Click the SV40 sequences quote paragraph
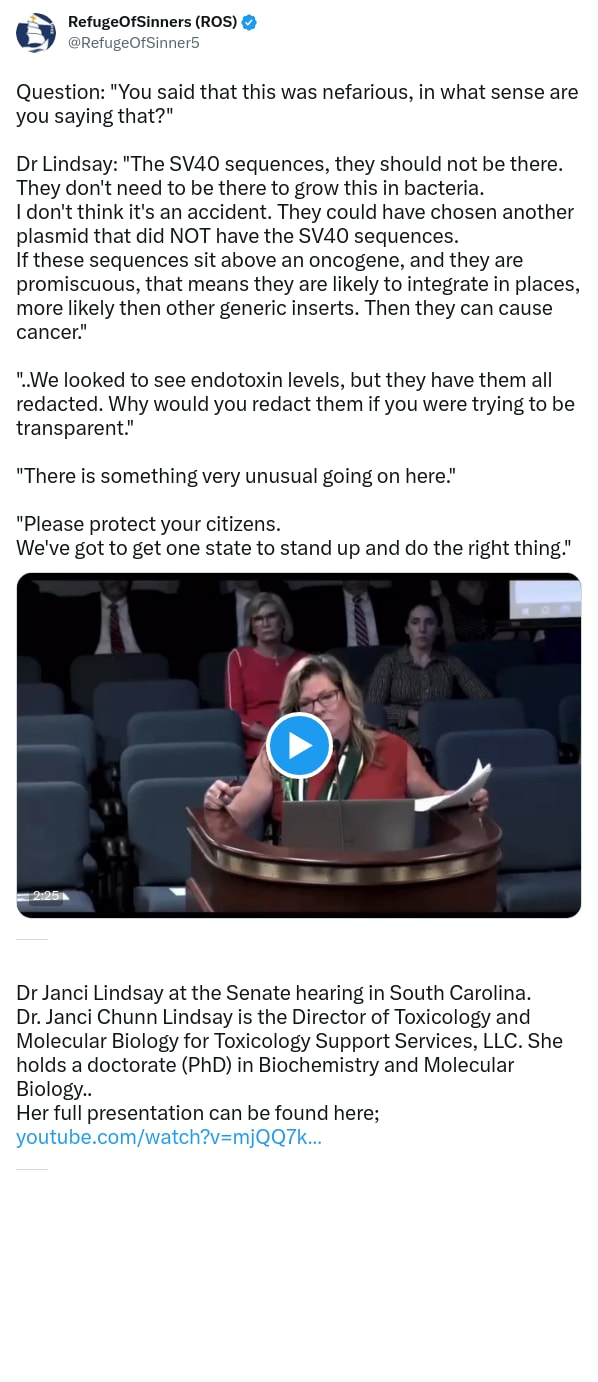The height and width of the screenshot is (1382, 598). pyautogui.click(x=297, y=247)
